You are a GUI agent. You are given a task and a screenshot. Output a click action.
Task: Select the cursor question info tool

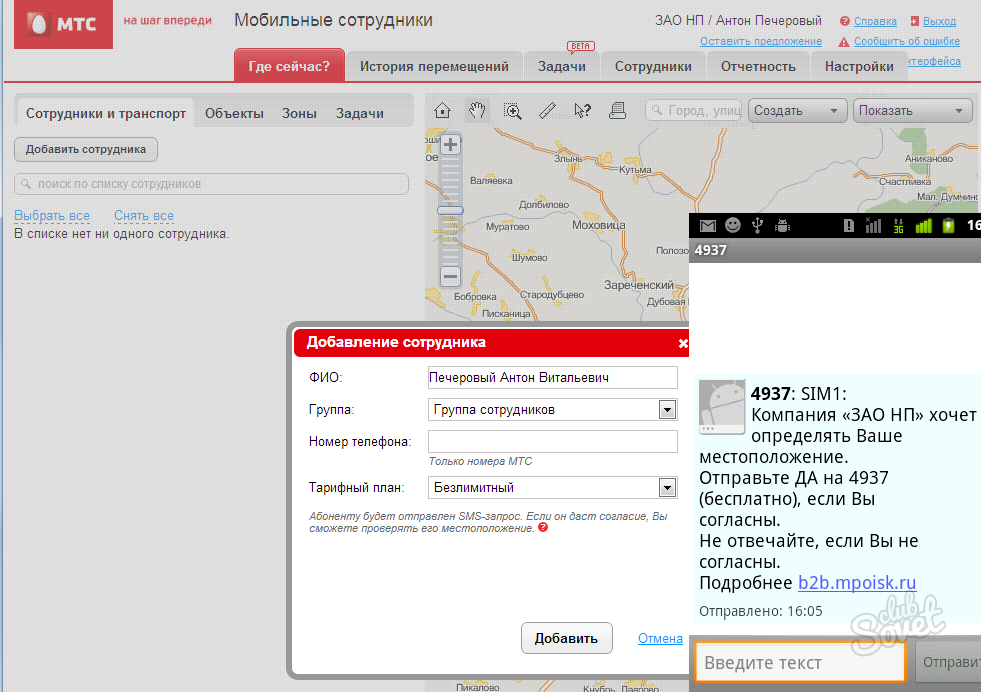582,111
